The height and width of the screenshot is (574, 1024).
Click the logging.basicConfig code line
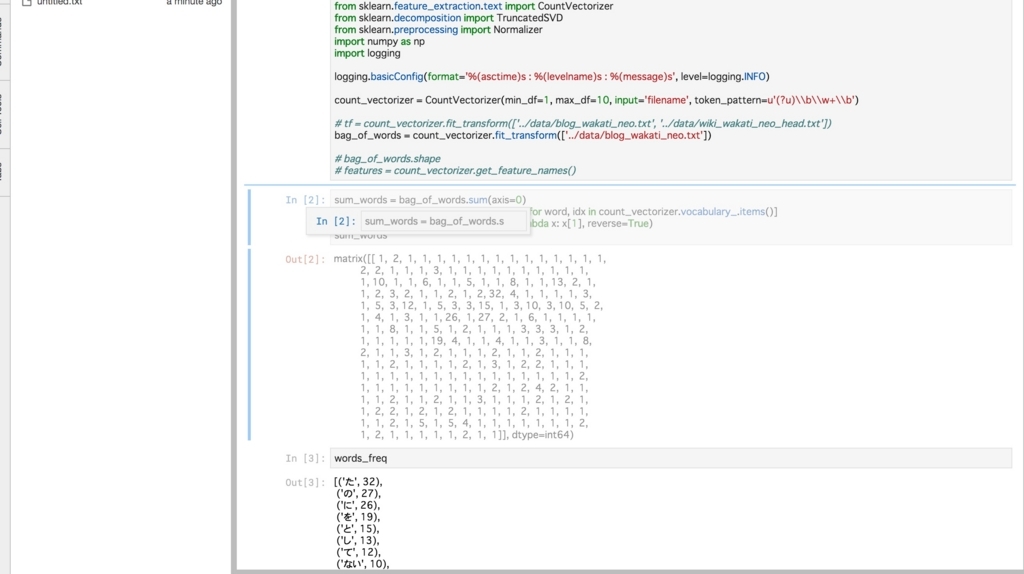[x=552, y=77]
